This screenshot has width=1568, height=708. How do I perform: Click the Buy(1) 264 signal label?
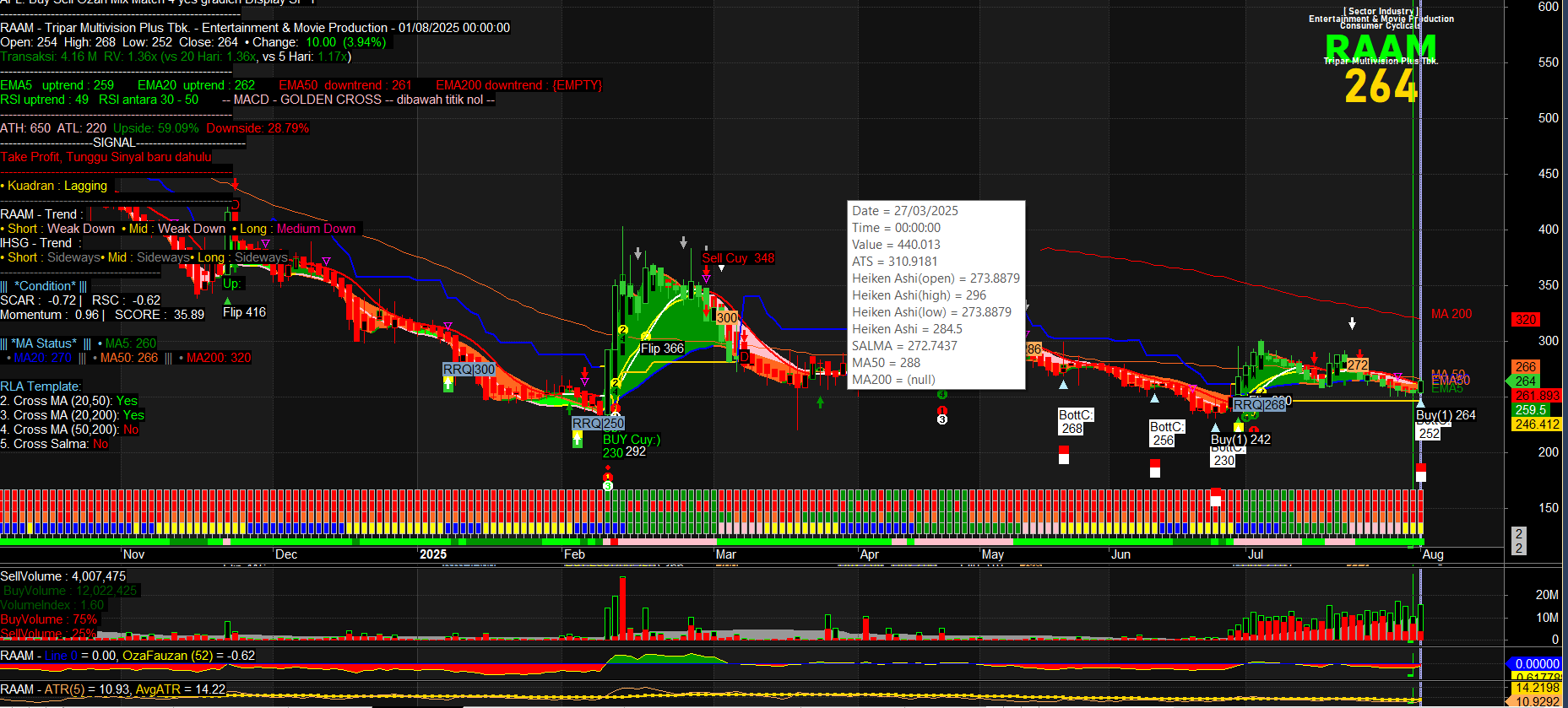click(1446, 415)
